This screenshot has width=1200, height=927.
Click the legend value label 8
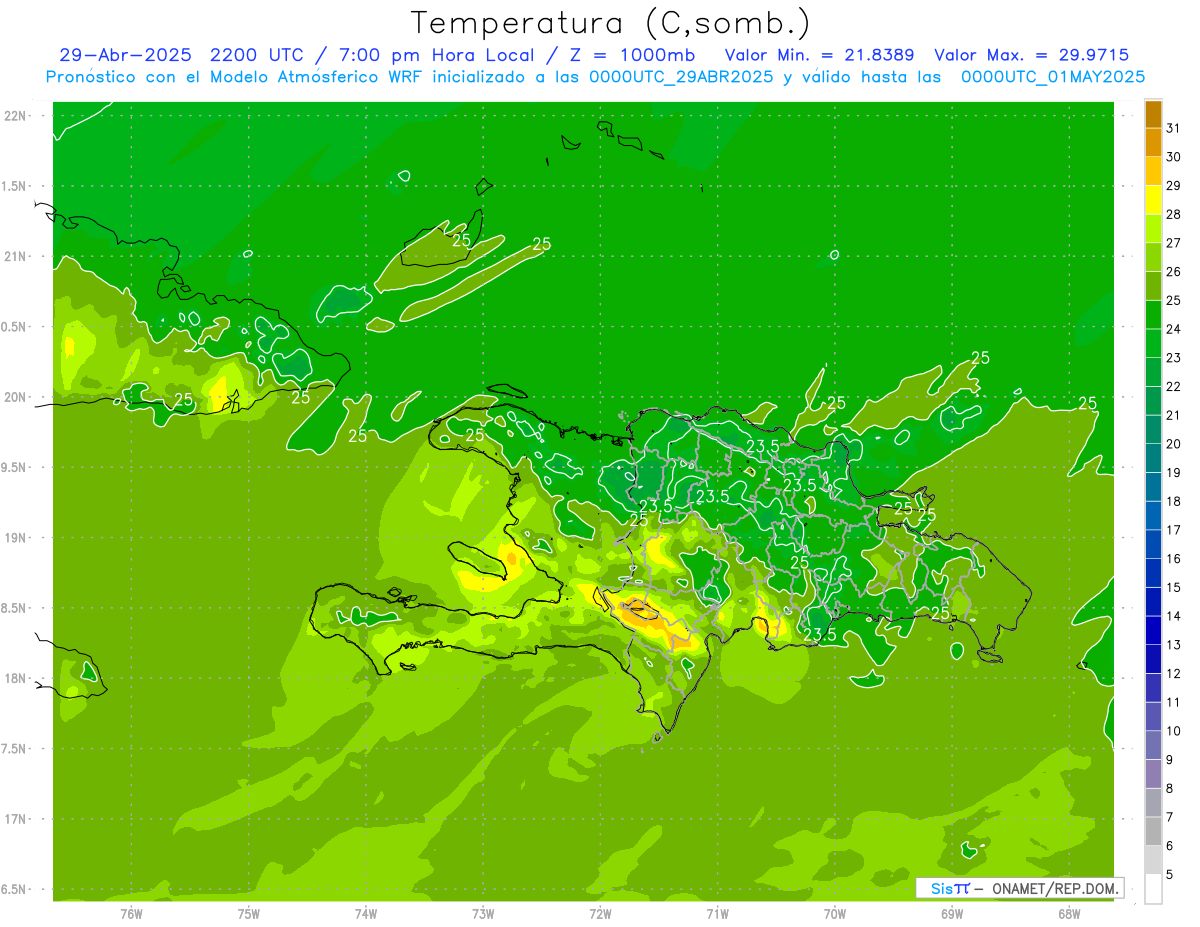coord(1170,789)
